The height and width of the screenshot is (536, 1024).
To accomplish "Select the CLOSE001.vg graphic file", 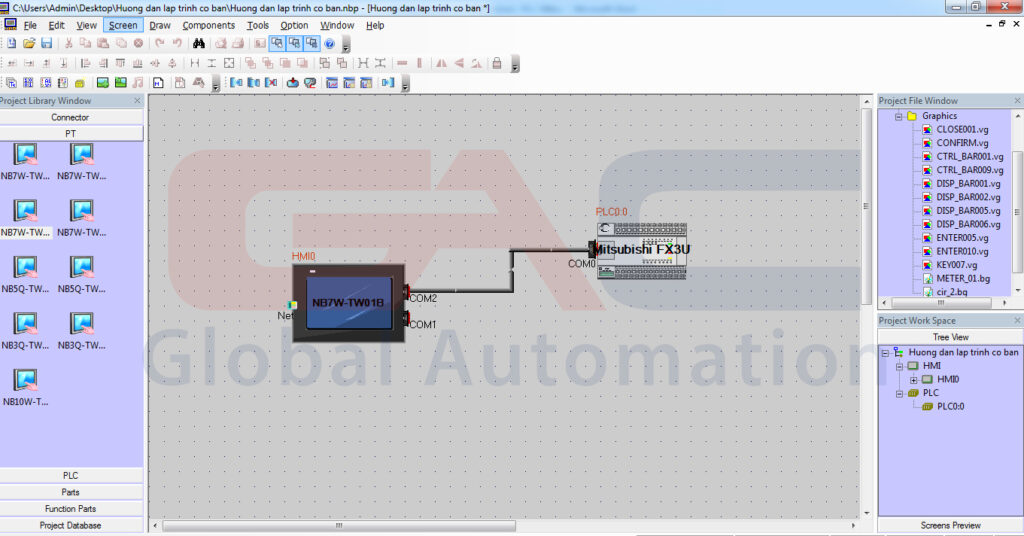I will pyautogui.click(x=962, y=129).
